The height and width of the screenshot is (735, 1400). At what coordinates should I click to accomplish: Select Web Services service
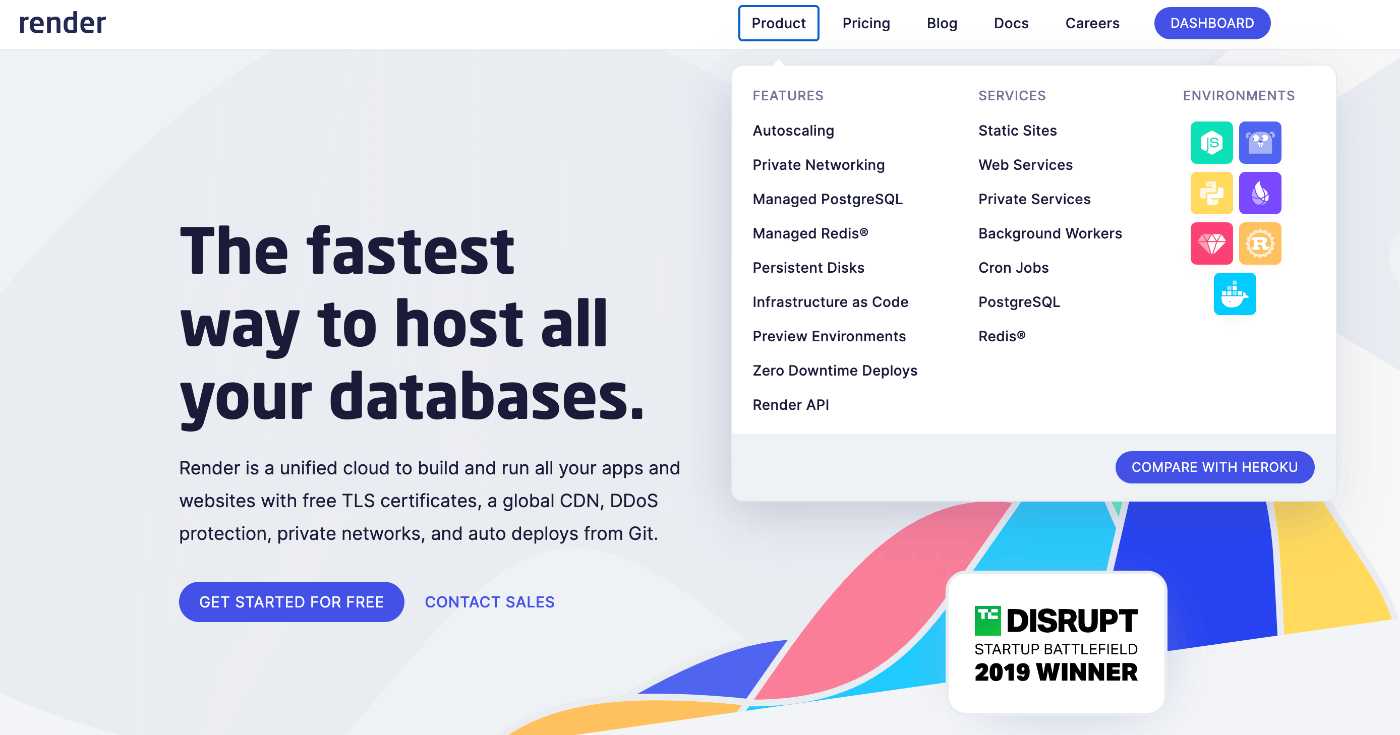click(1026, 165)
